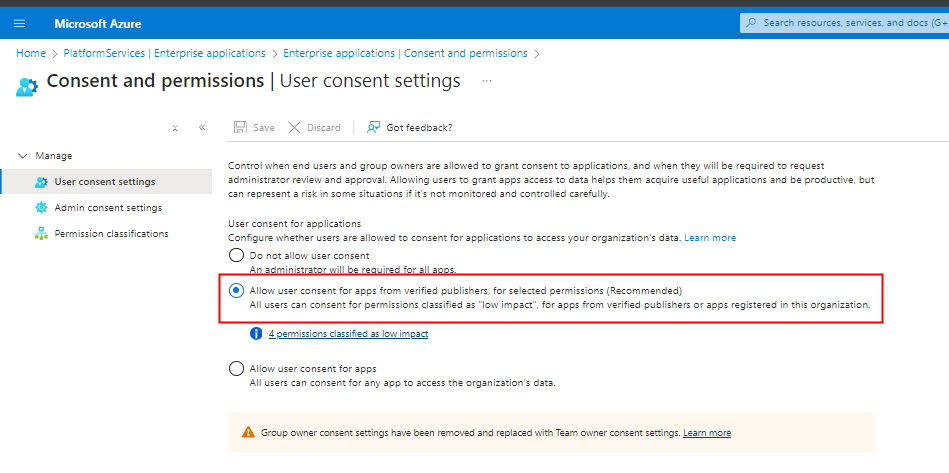Click the blue info icon by low-impact permissions
949x473 pixels.
coord(256,333)
